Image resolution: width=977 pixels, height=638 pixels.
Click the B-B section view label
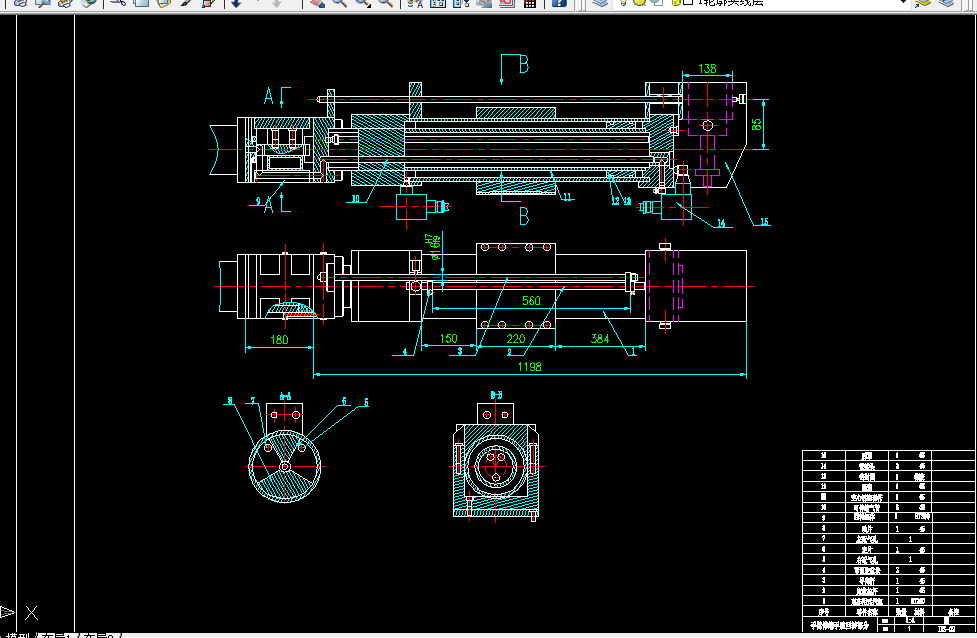tap(497, 395)
